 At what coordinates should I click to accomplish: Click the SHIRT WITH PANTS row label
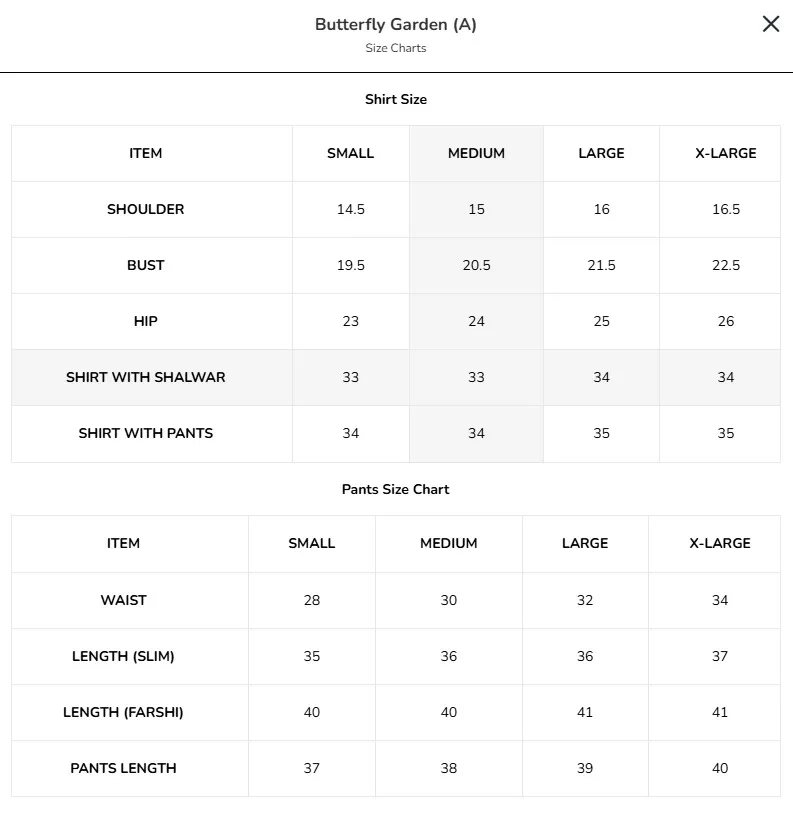(146, 434)
